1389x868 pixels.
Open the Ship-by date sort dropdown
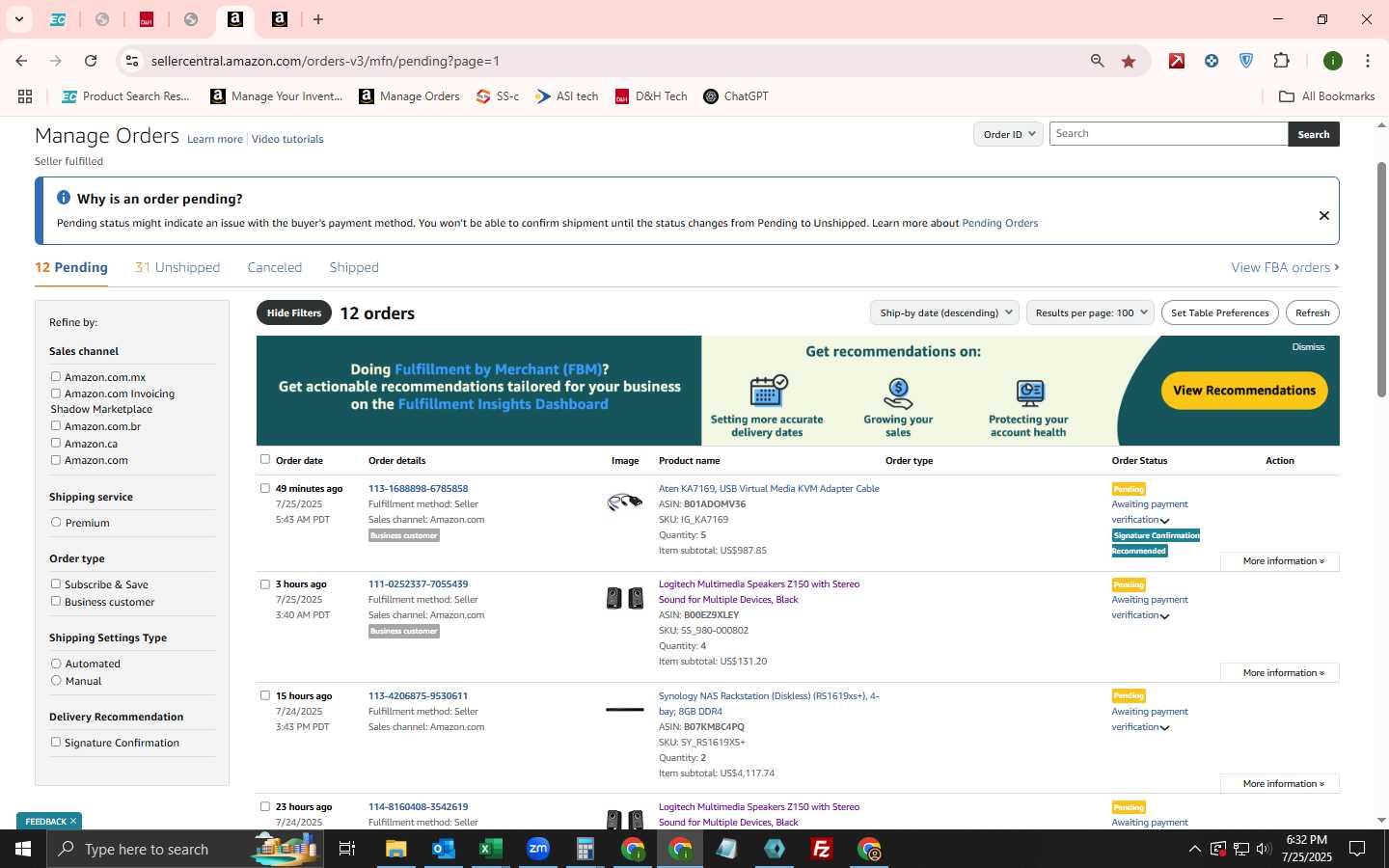[945, 312]
